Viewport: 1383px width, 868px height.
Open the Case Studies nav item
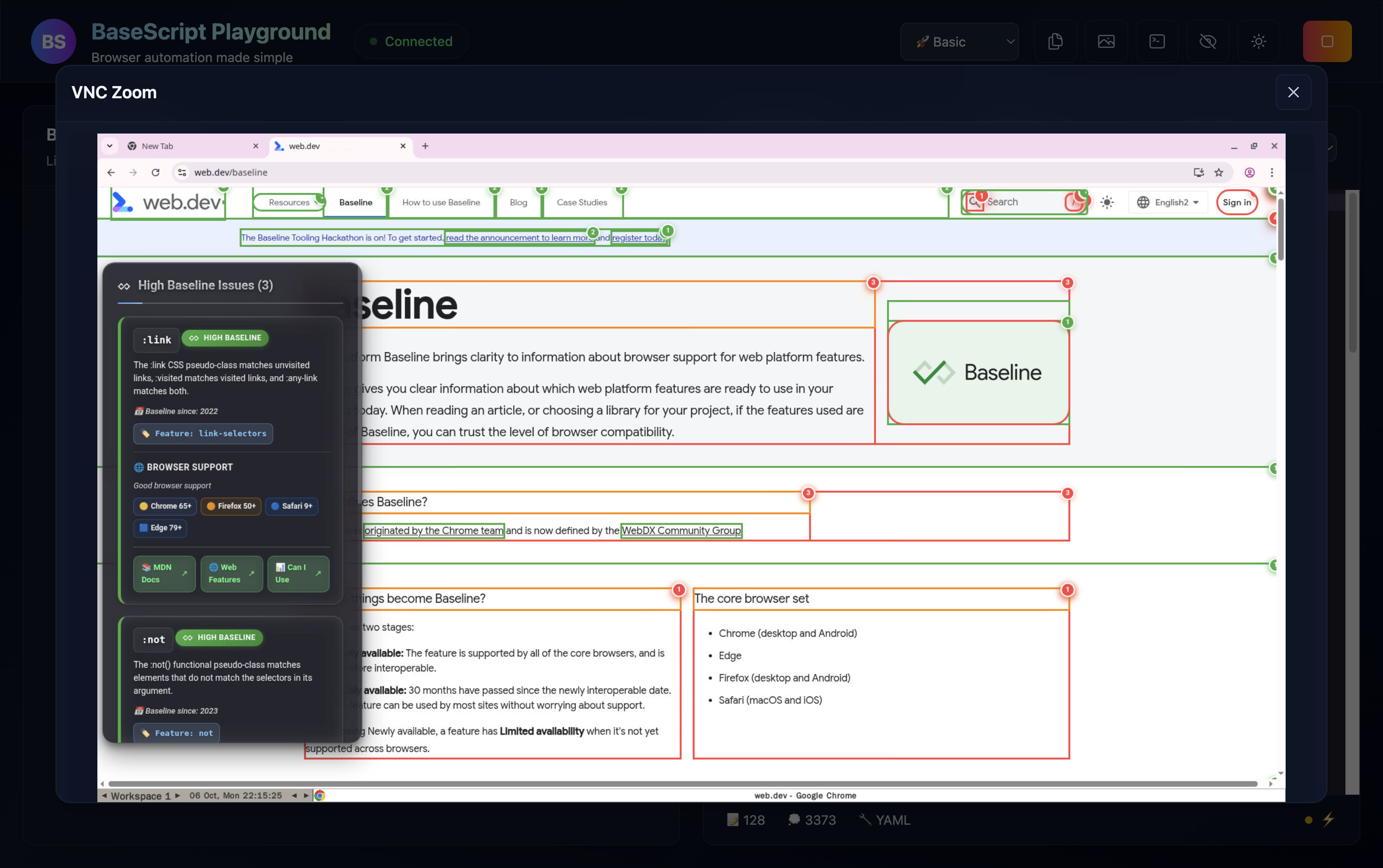(x=581, y=202)
